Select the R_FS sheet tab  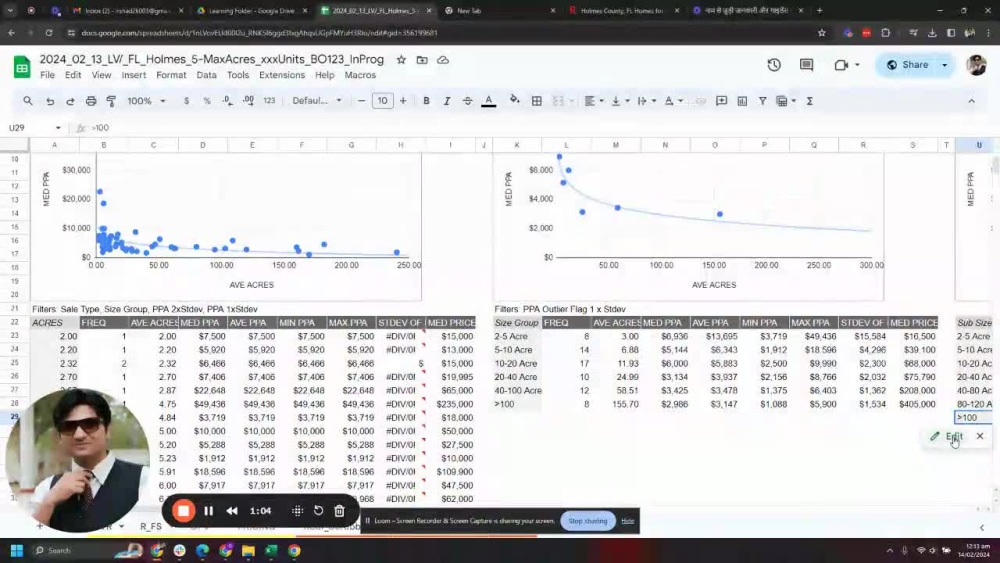coord(151,527)
